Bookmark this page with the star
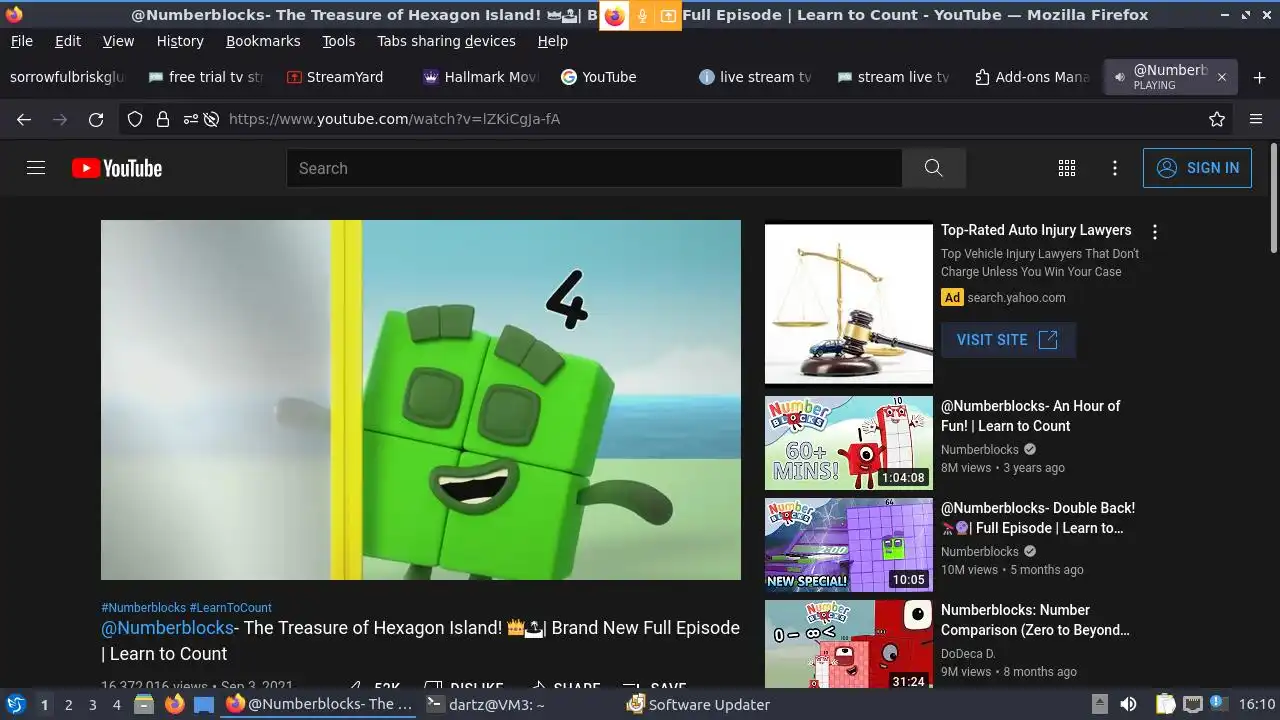Screen dimensions: 1280x720 (x=1217, y=119)
